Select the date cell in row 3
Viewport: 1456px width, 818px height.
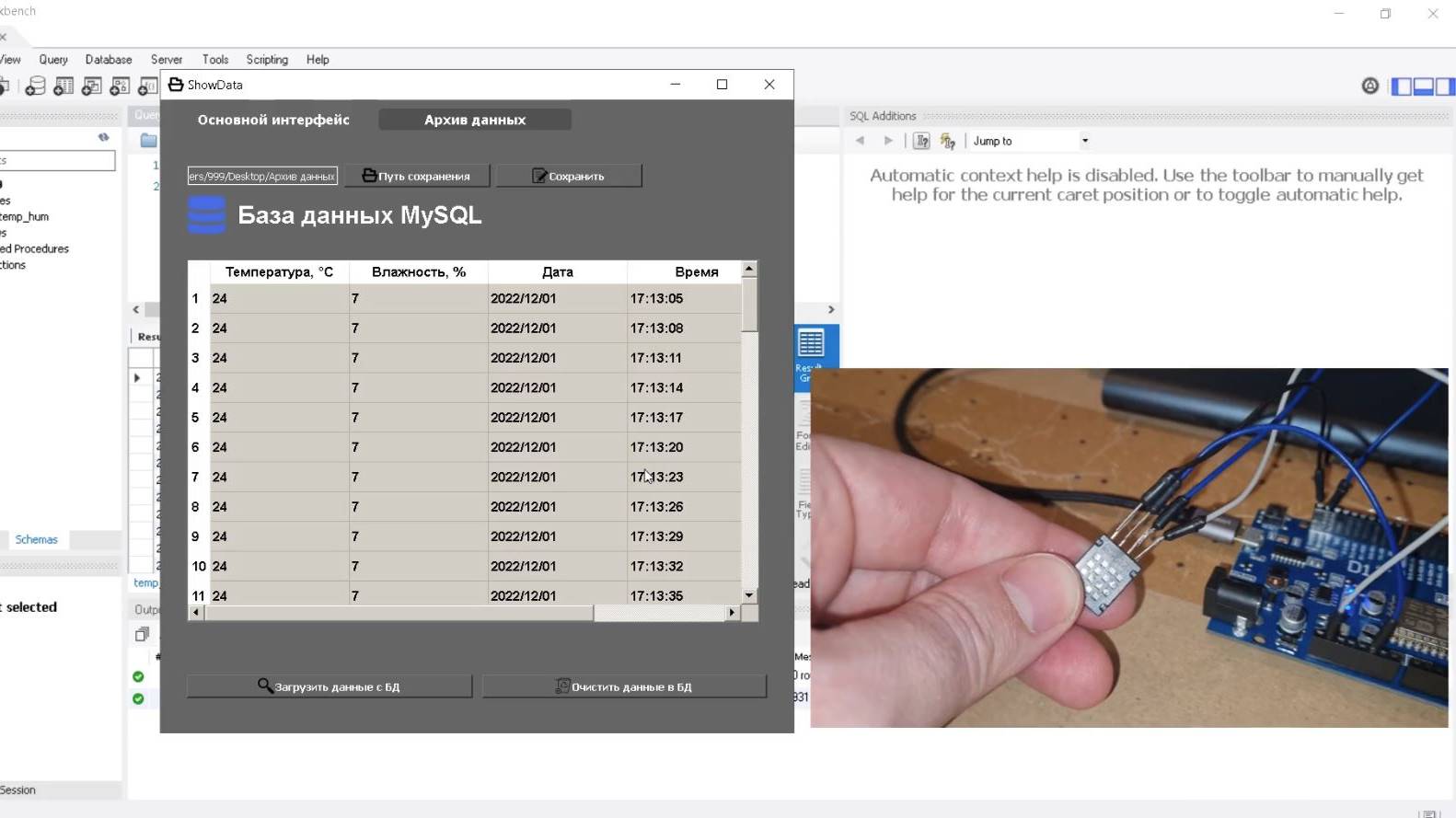(x=558, y=358)
